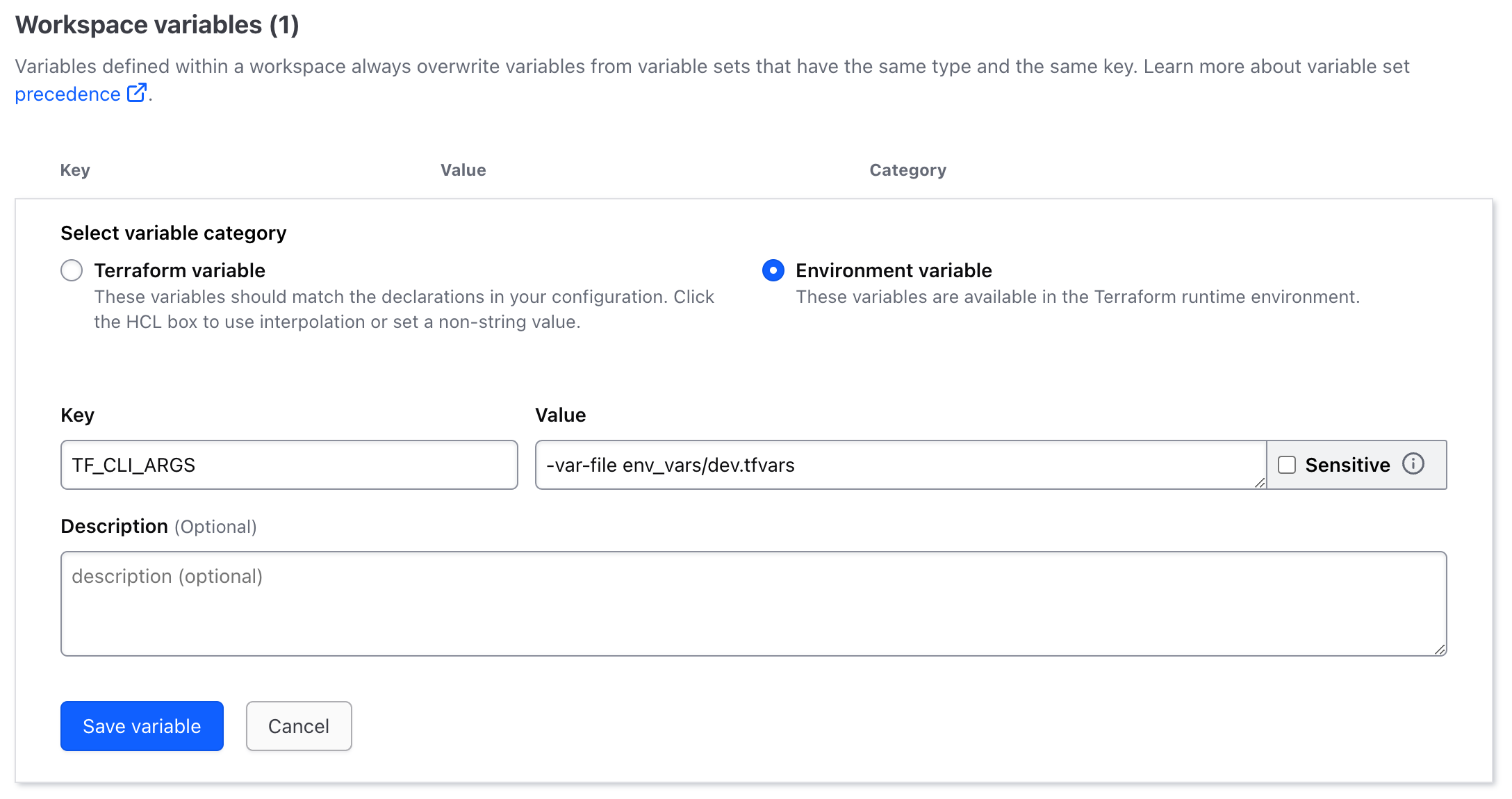Click the Description (Optional) field label
Viewport: 1512px width, 799px height.
[x=158, y=527]
